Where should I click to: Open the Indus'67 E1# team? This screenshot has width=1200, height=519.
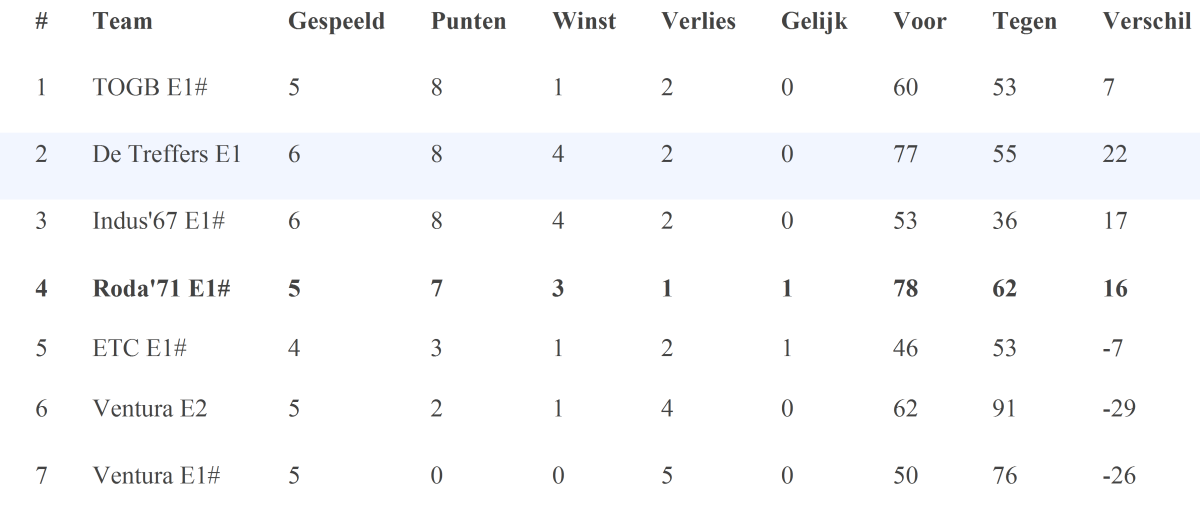pyautogui.click(x=158, y=222)
